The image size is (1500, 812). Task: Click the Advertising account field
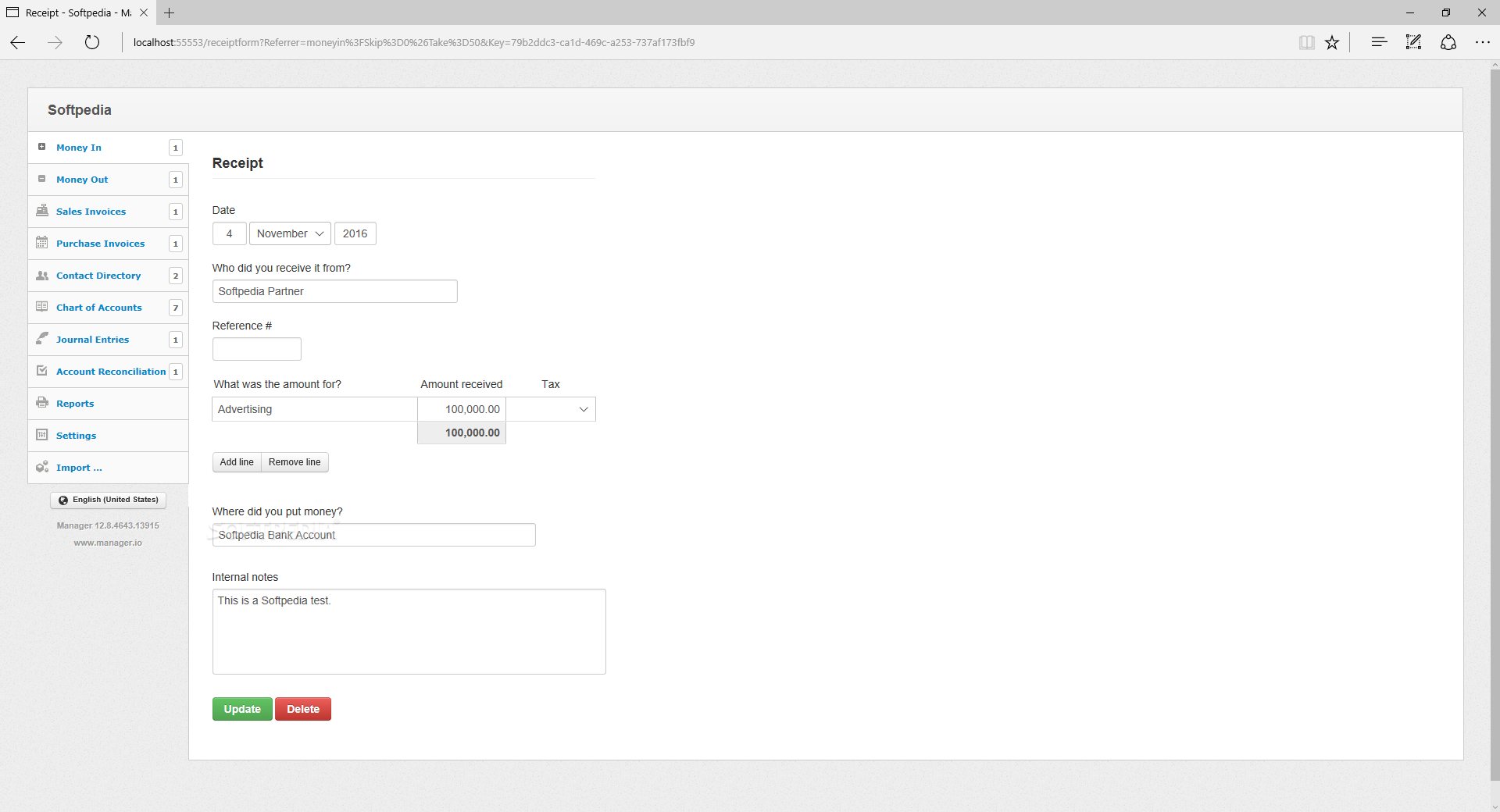[x=315, y=409]
